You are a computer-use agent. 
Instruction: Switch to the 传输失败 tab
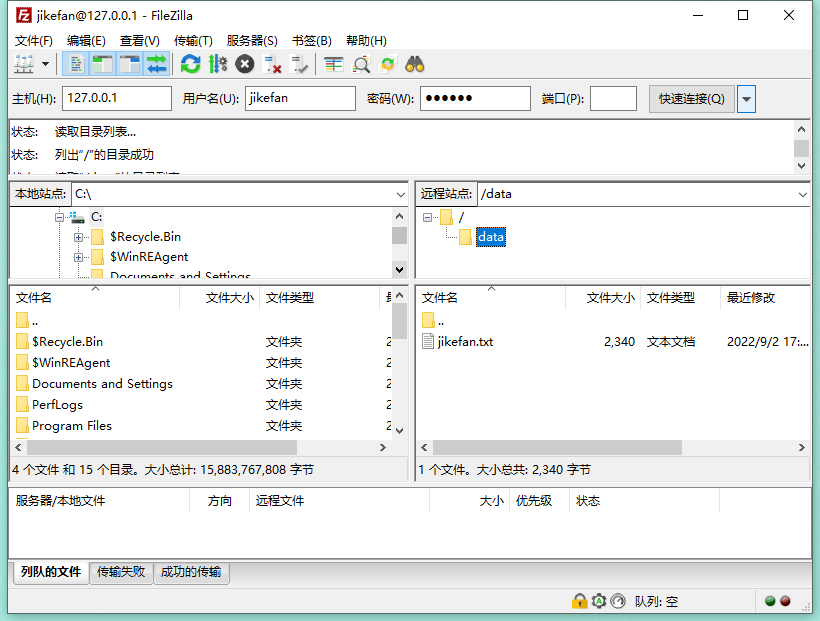pyautogui.click(x=121, y=572)
